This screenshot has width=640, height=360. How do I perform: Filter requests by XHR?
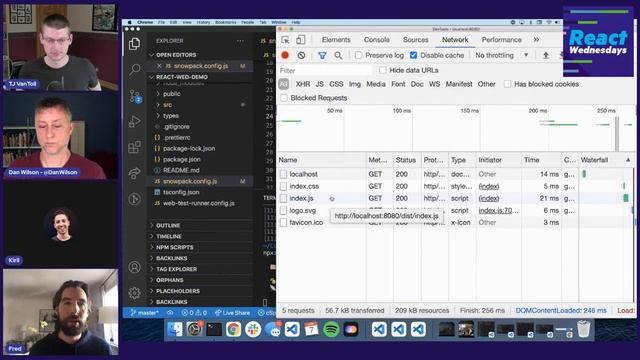coord(302,84)
